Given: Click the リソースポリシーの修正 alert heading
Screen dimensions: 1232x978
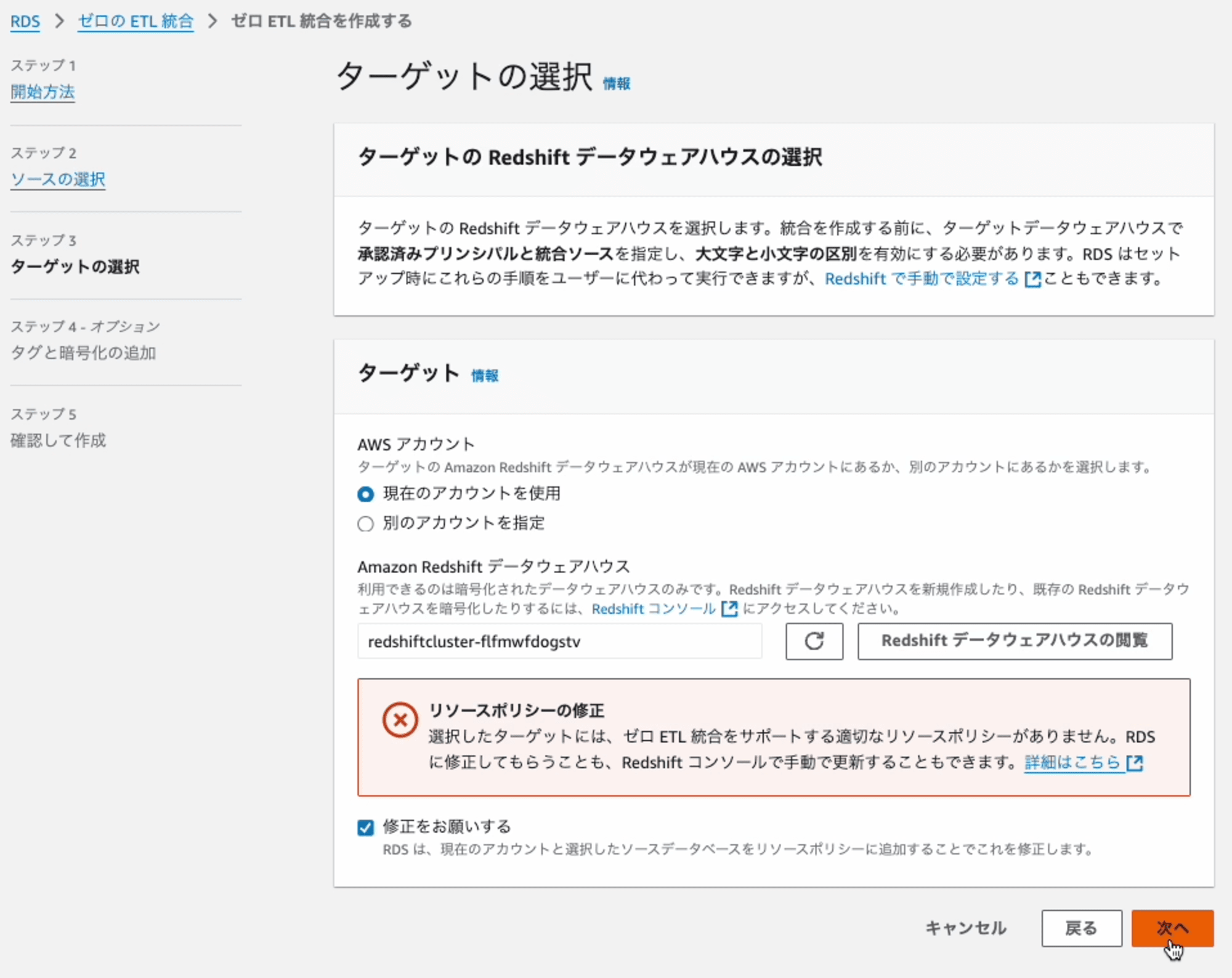Looking at the screenshot, I should click(516, 711).
